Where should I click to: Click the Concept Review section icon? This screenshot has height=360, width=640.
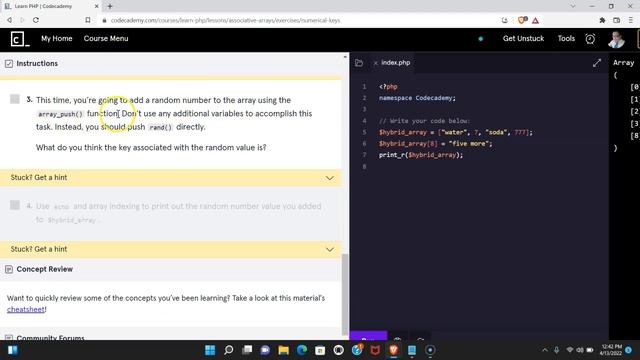pyautogui.click(x=9, y=269)
